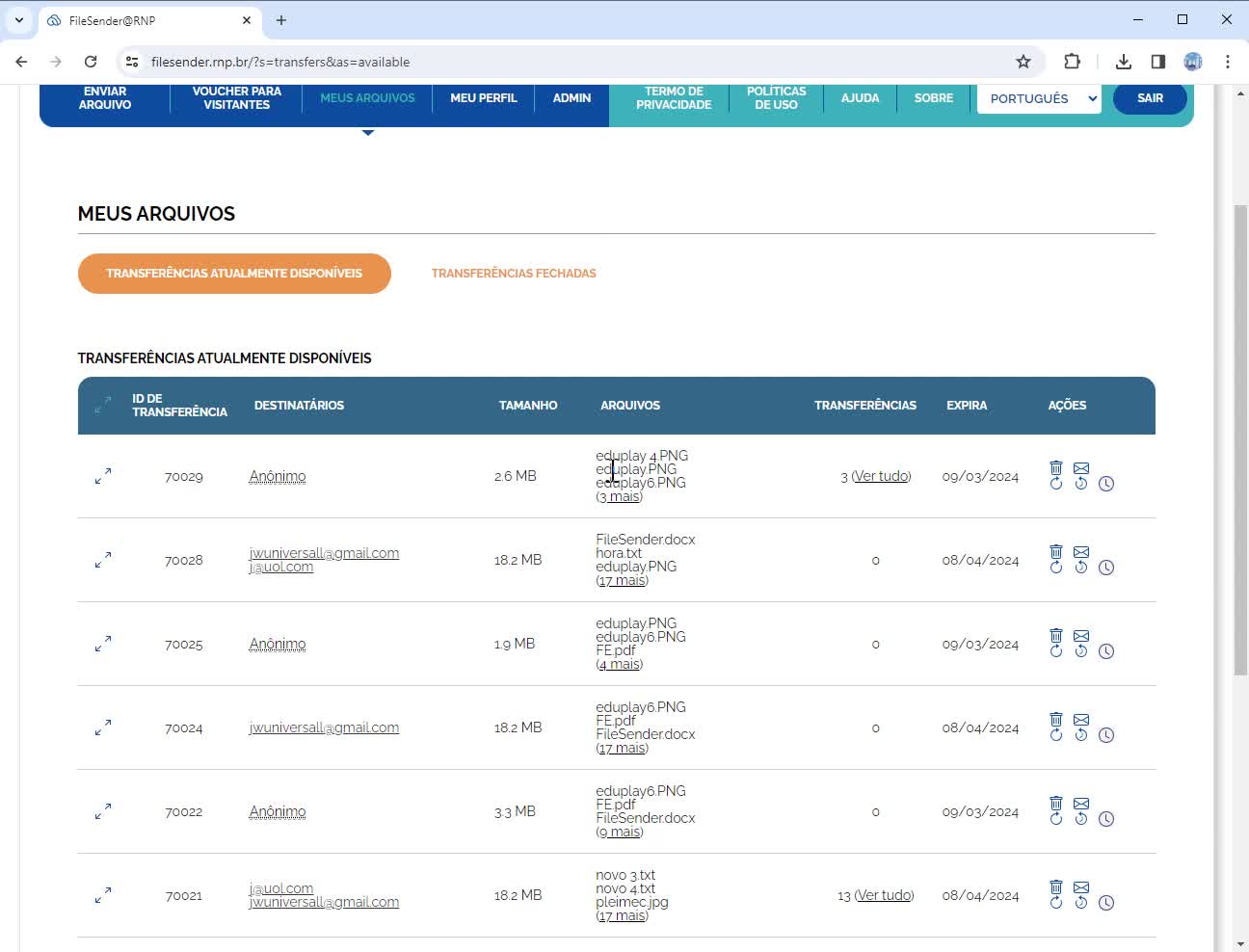Expand details of transfer 70029
Image resolution: width=1249 pixels, height=952 pixels.
[103, 476]
